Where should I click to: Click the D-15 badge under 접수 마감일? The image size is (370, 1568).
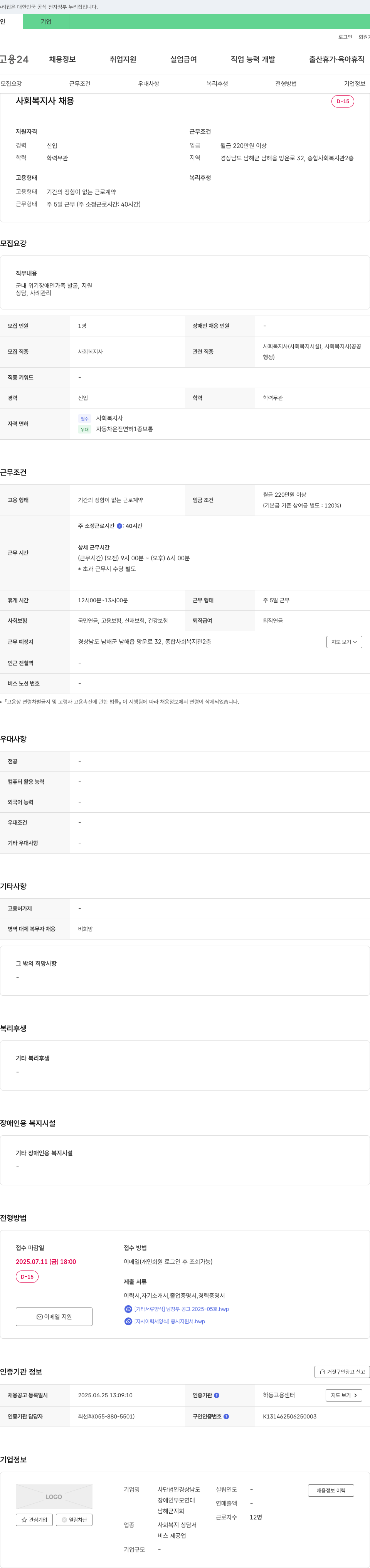(27, 1277)
